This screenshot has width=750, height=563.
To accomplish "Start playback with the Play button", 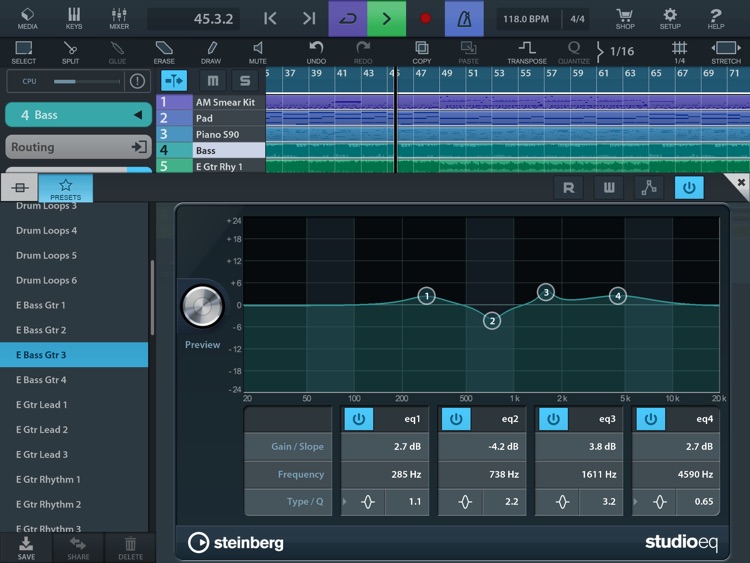I will point(386,19).
